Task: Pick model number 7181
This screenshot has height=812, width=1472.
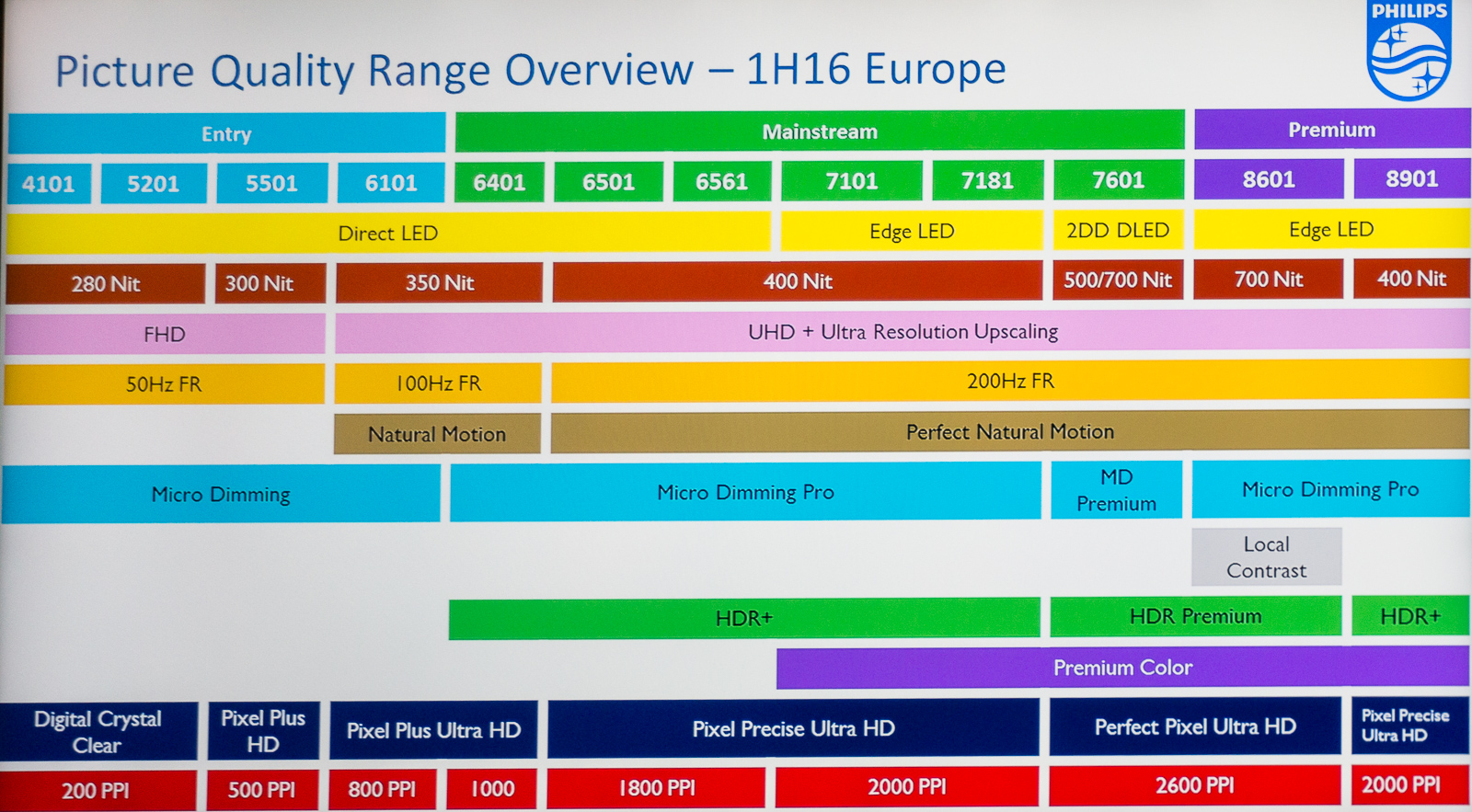Action: coord(988,180)
